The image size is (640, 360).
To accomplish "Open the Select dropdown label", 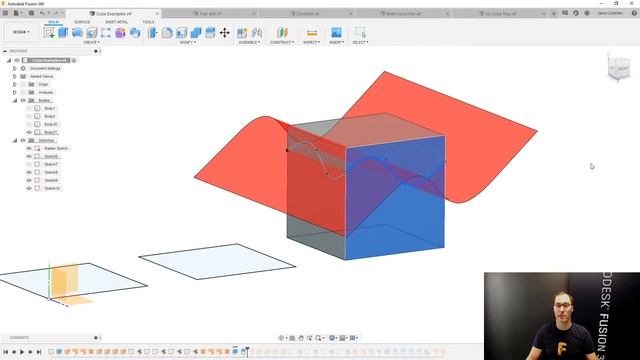I will (x=360, y=42).
